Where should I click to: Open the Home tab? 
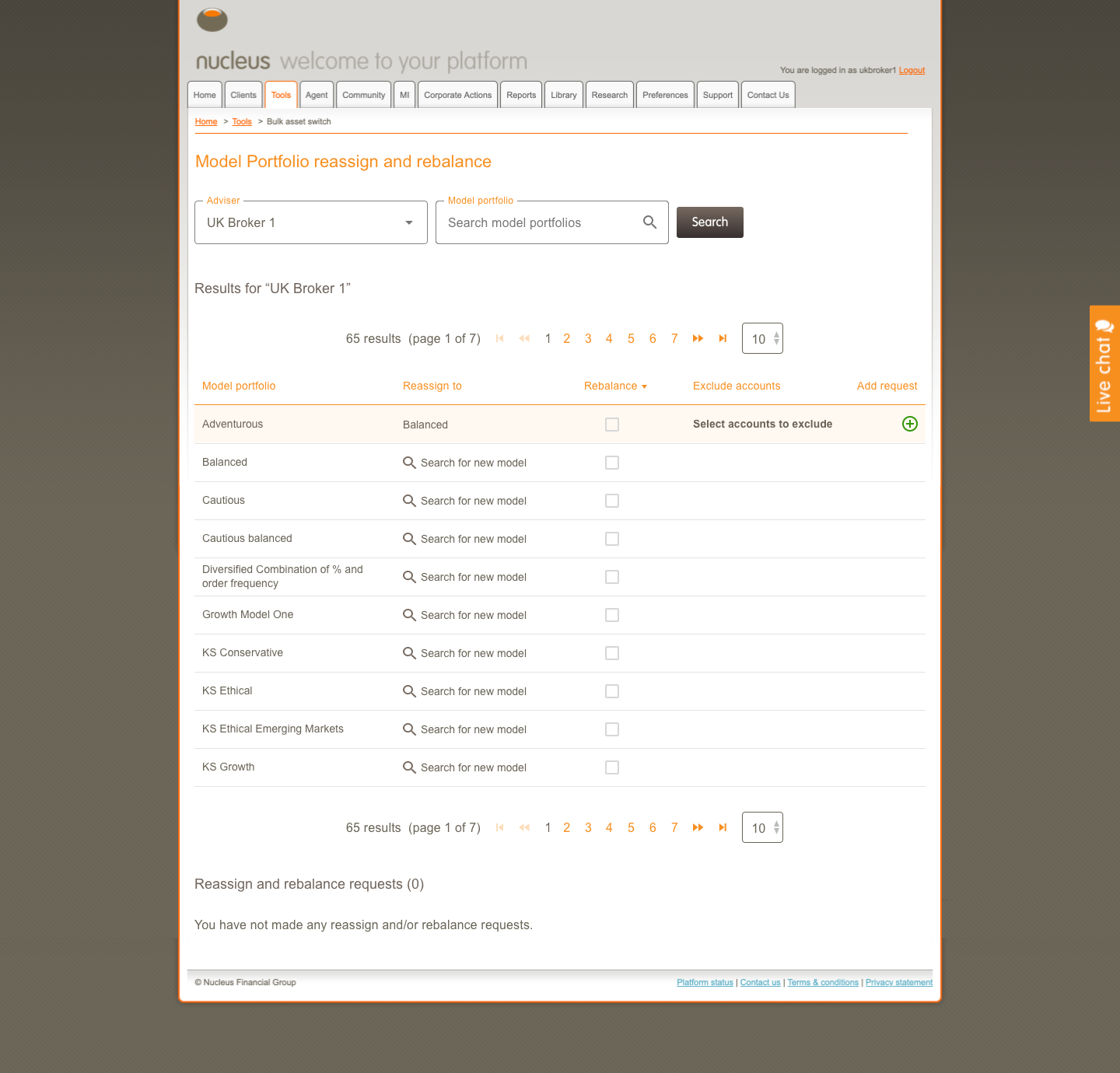(x=205, y=95)
